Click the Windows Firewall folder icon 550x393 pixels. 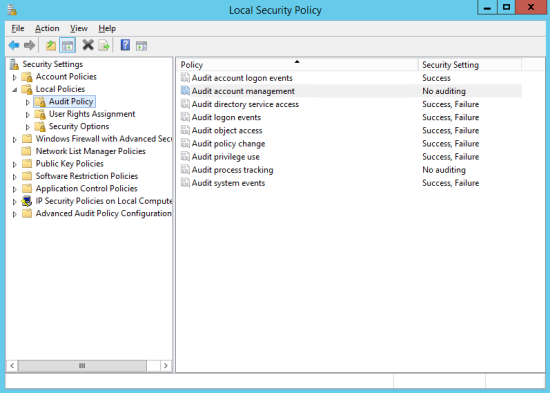point(27,139)
